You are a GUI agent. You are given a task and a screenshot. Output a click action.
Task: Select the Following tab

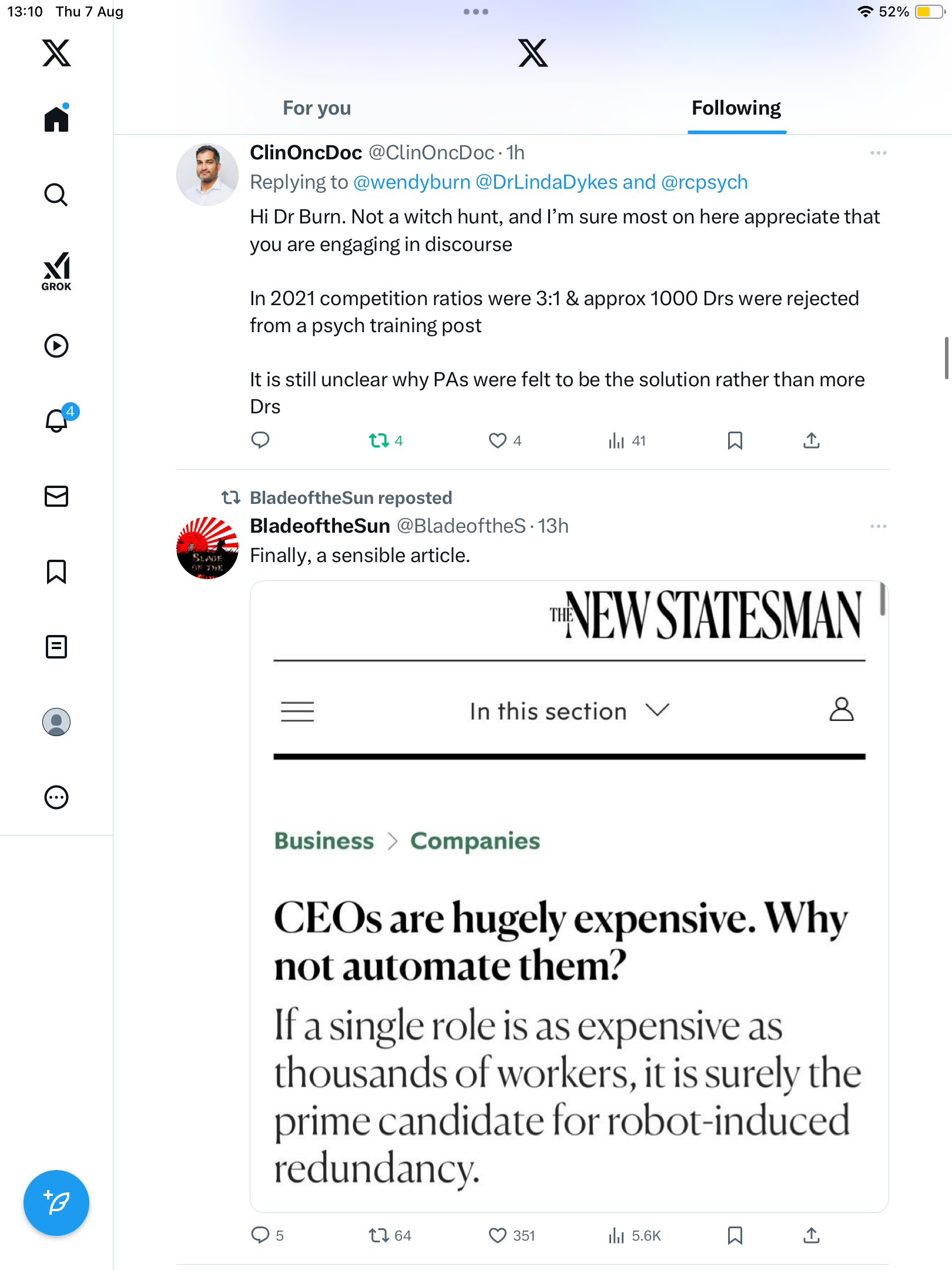(736, 108)
